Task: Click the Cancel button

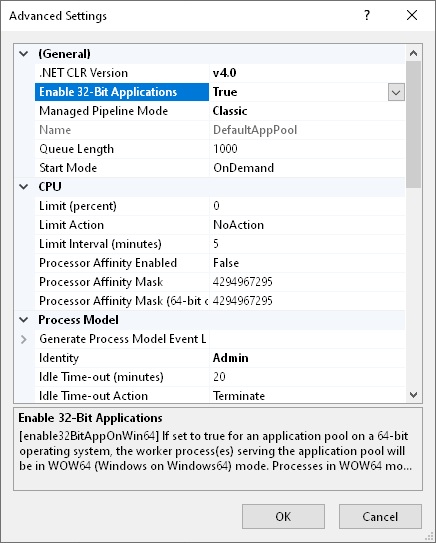Action: (x=380, y=517)
